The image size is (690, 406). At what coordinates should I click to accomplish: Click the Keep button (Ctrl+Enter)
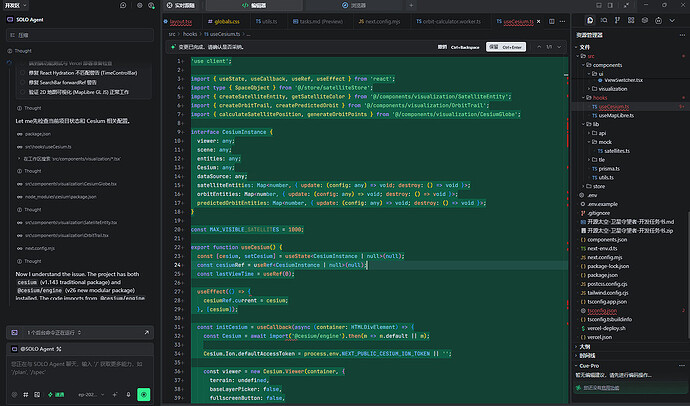click(506, 47)
